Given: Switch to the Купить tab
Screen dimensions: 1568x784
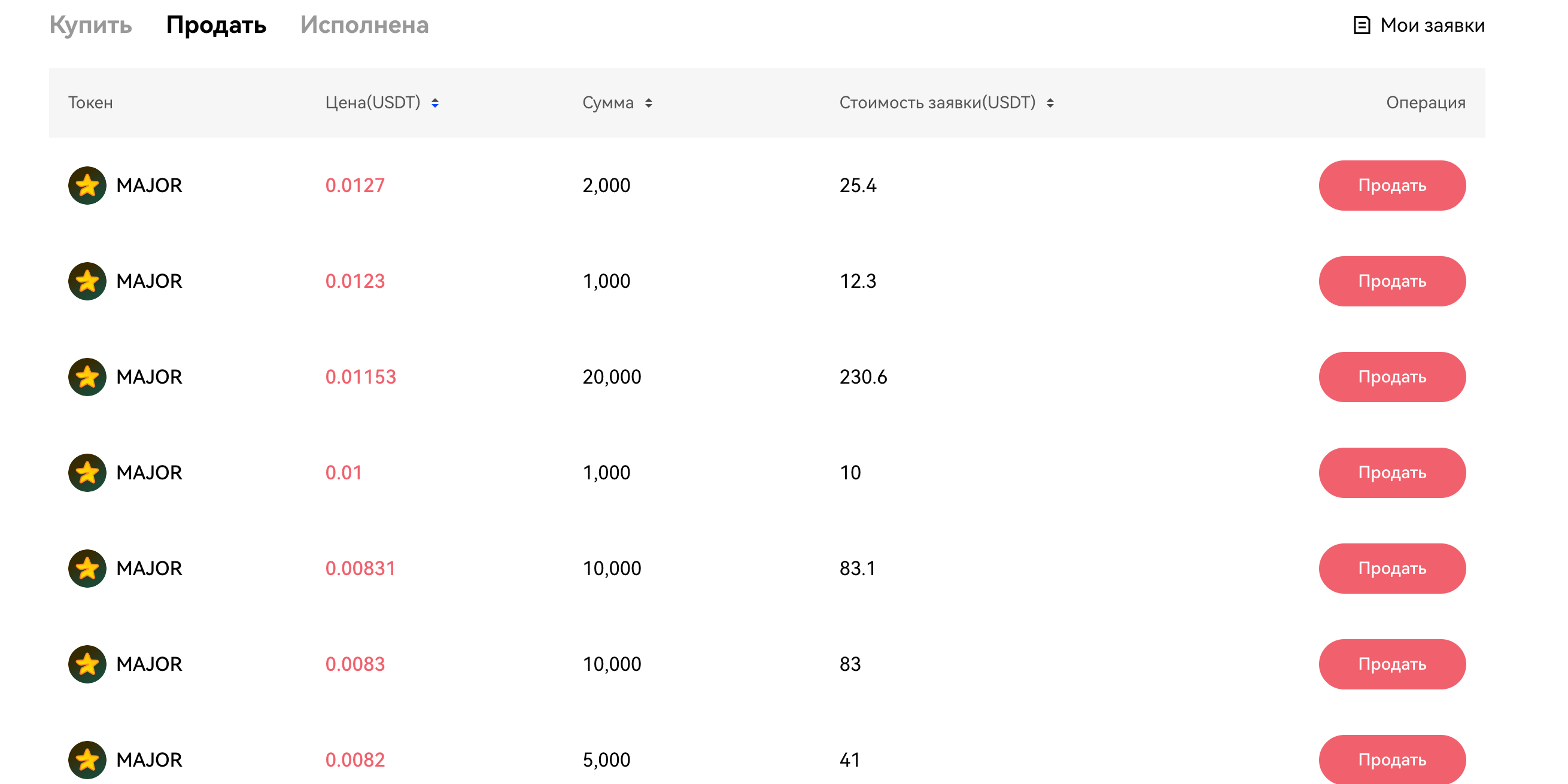Looking at the screenshot, I should [x=90, y=25].
